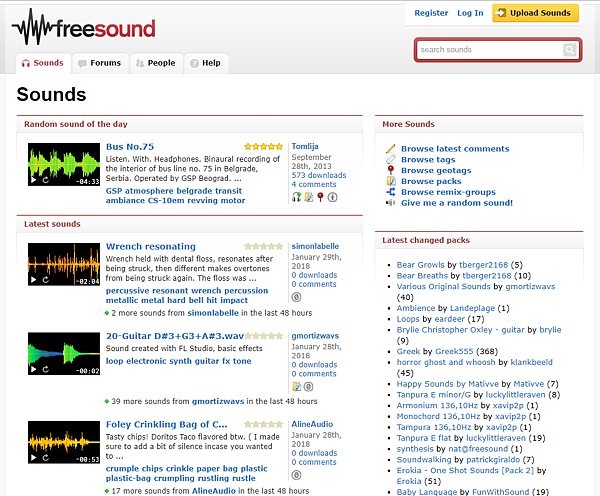This screenshot has height=496, width=600.
Task: Click the Upload Sounds button
Action: 535,13
